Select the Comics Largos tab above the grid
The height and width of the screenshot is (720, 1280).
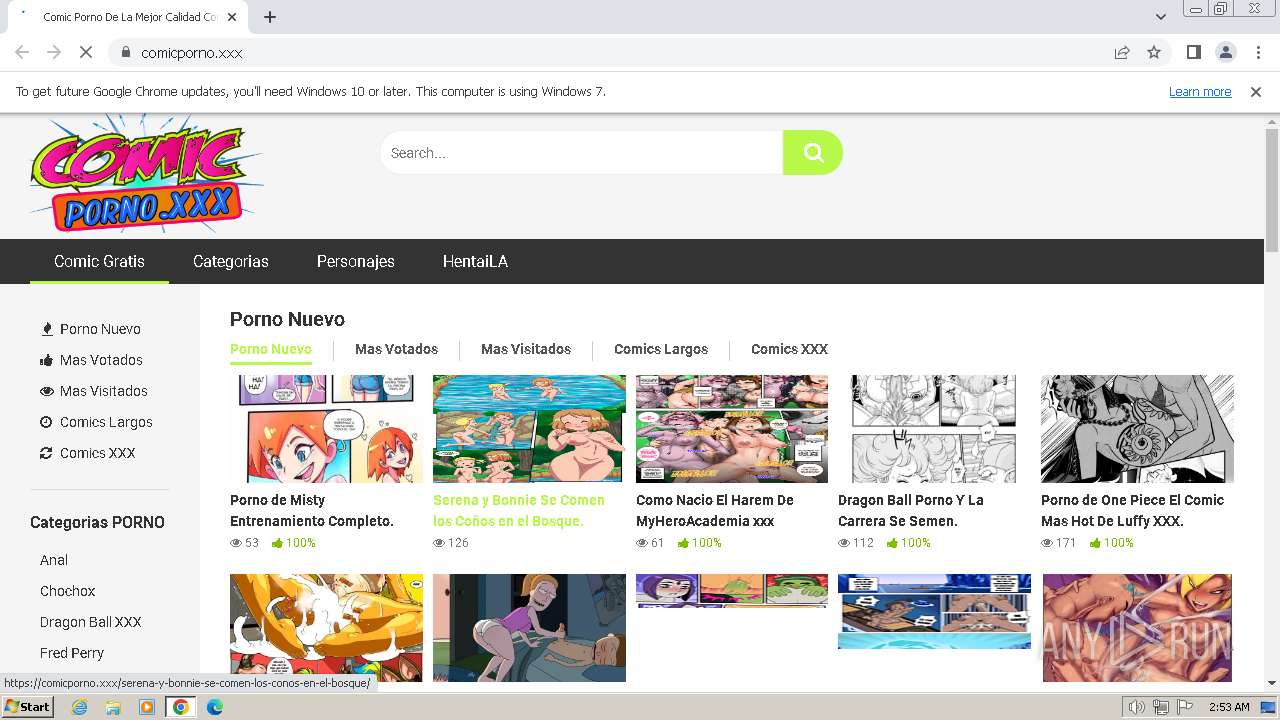(661, 349)
